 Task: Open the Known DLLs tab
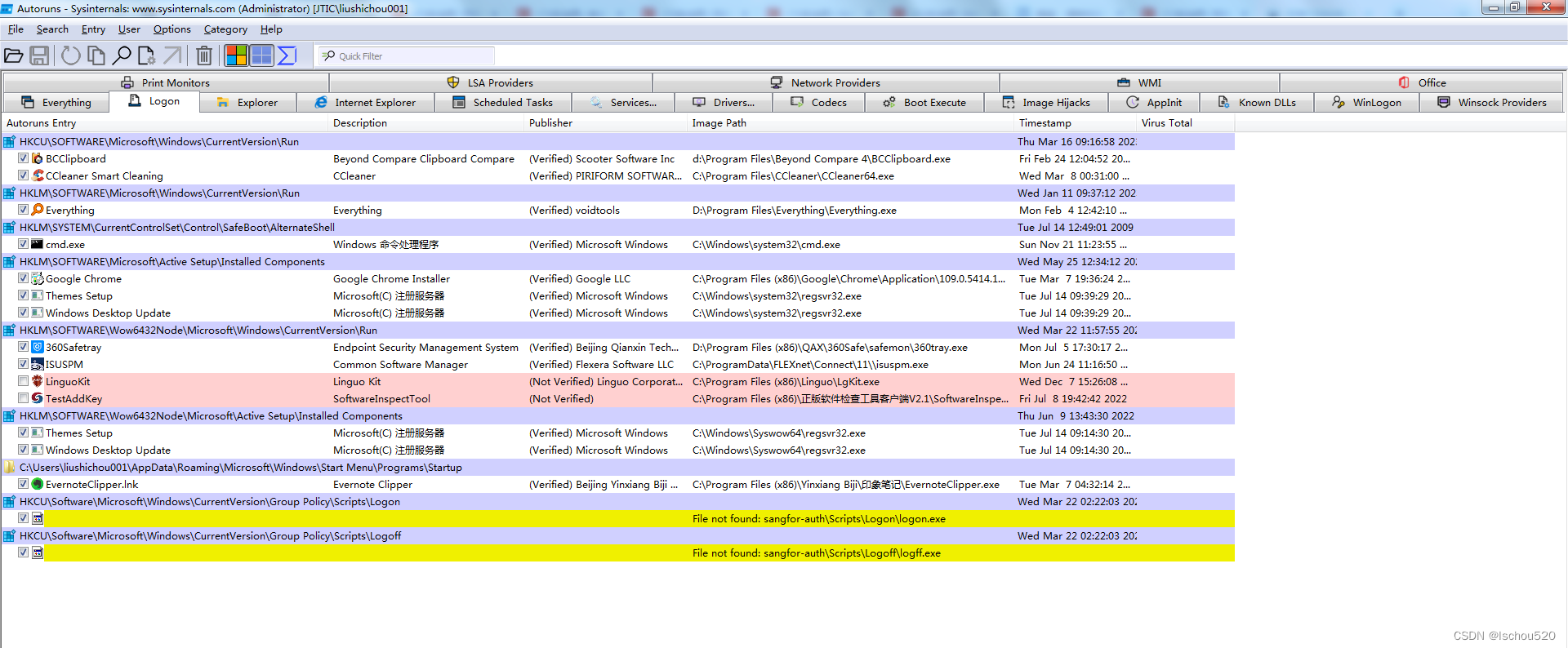1257,102
